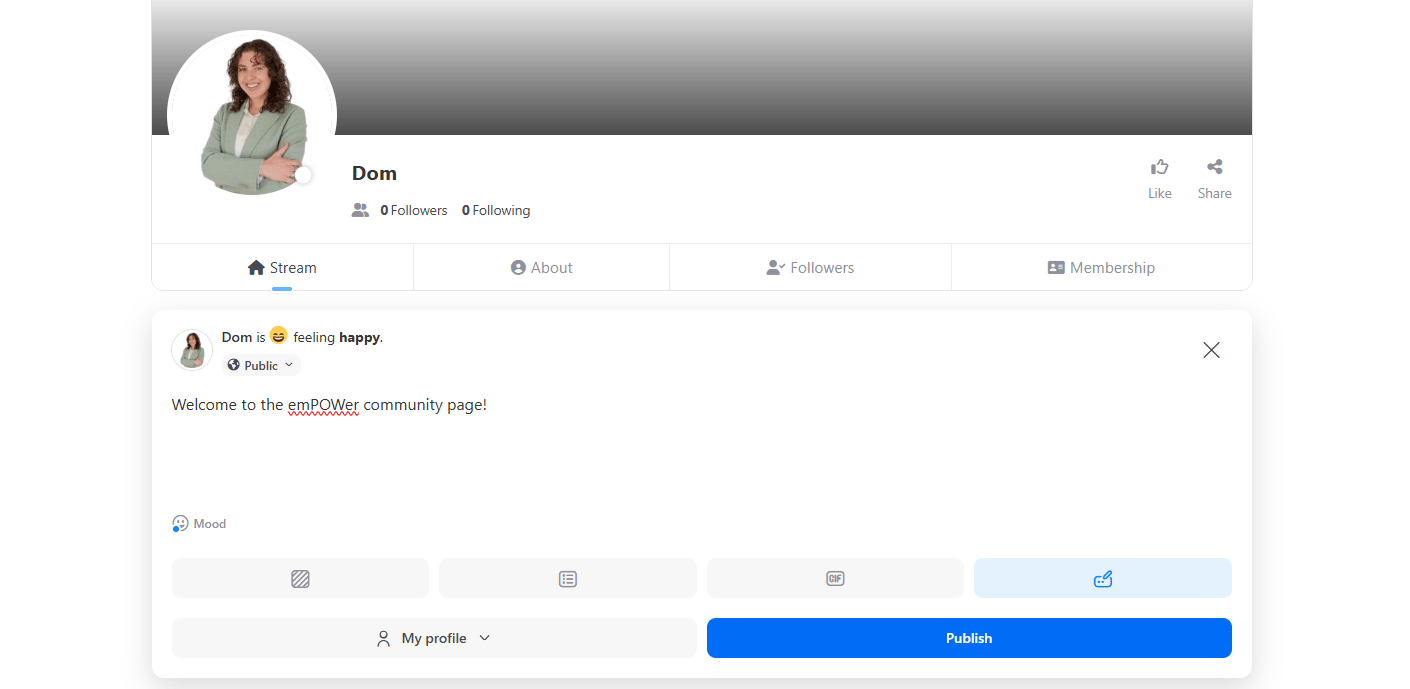Open the image upload attachment option
1410x689 pixels.
click(x=300, y=578)
